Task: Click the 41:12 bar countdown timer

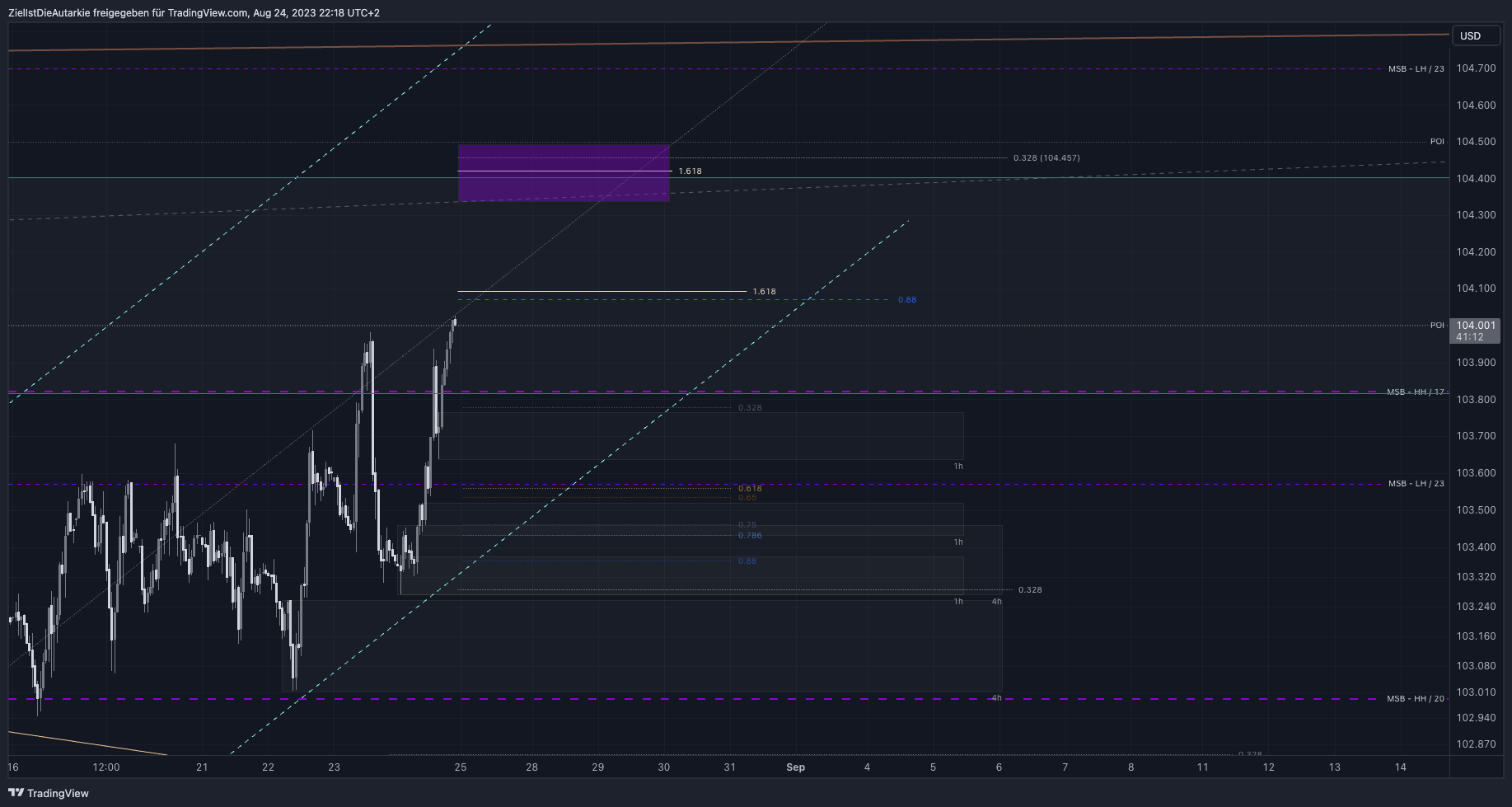Action: (1469, 337)
